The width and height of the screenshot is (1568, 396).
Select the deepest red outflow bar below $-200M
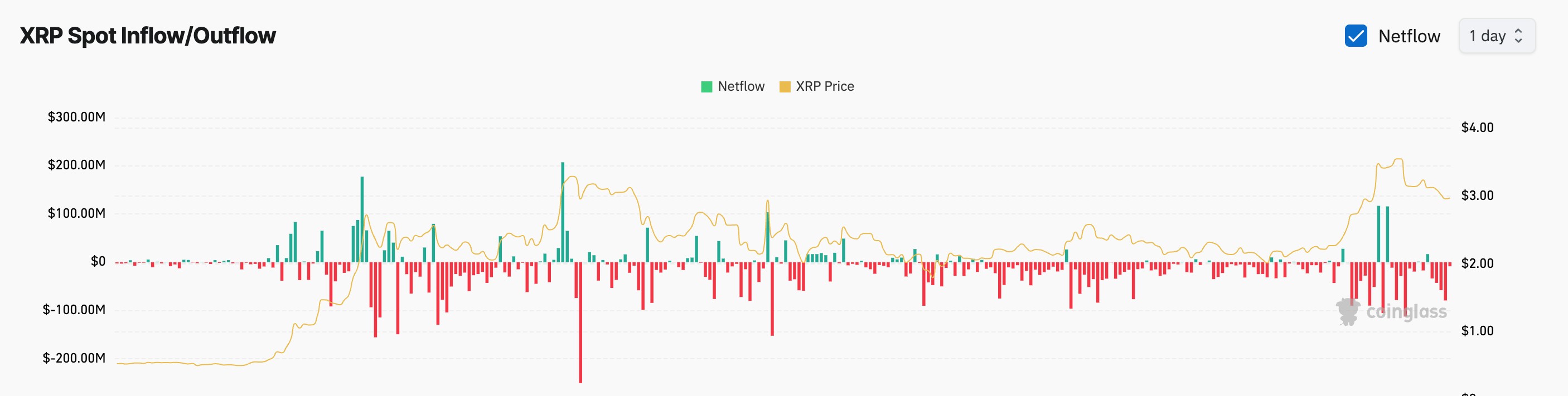580,322
